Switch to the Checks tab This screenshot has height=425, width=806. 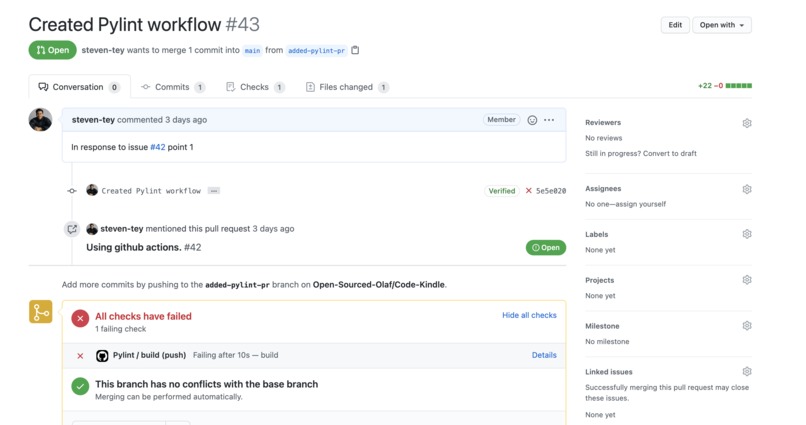click(x=255, y=87)
